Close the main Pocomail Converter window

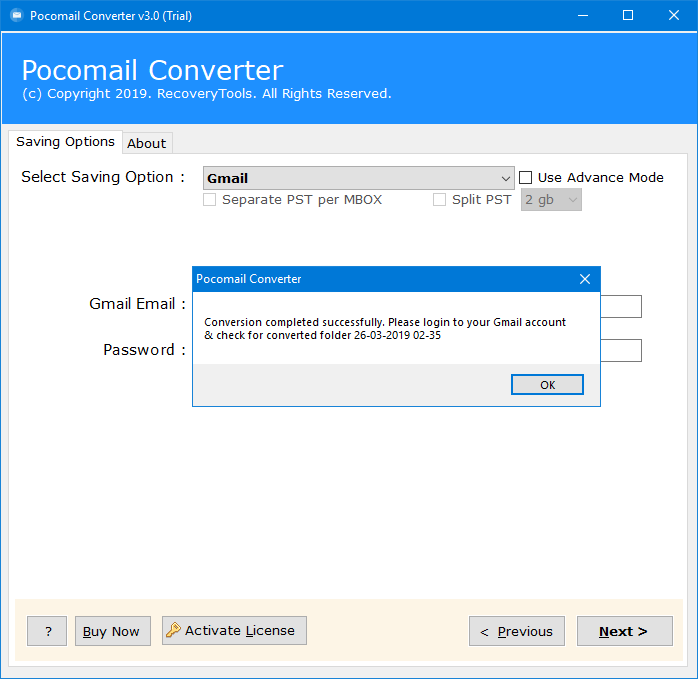(x=674, y=16)
